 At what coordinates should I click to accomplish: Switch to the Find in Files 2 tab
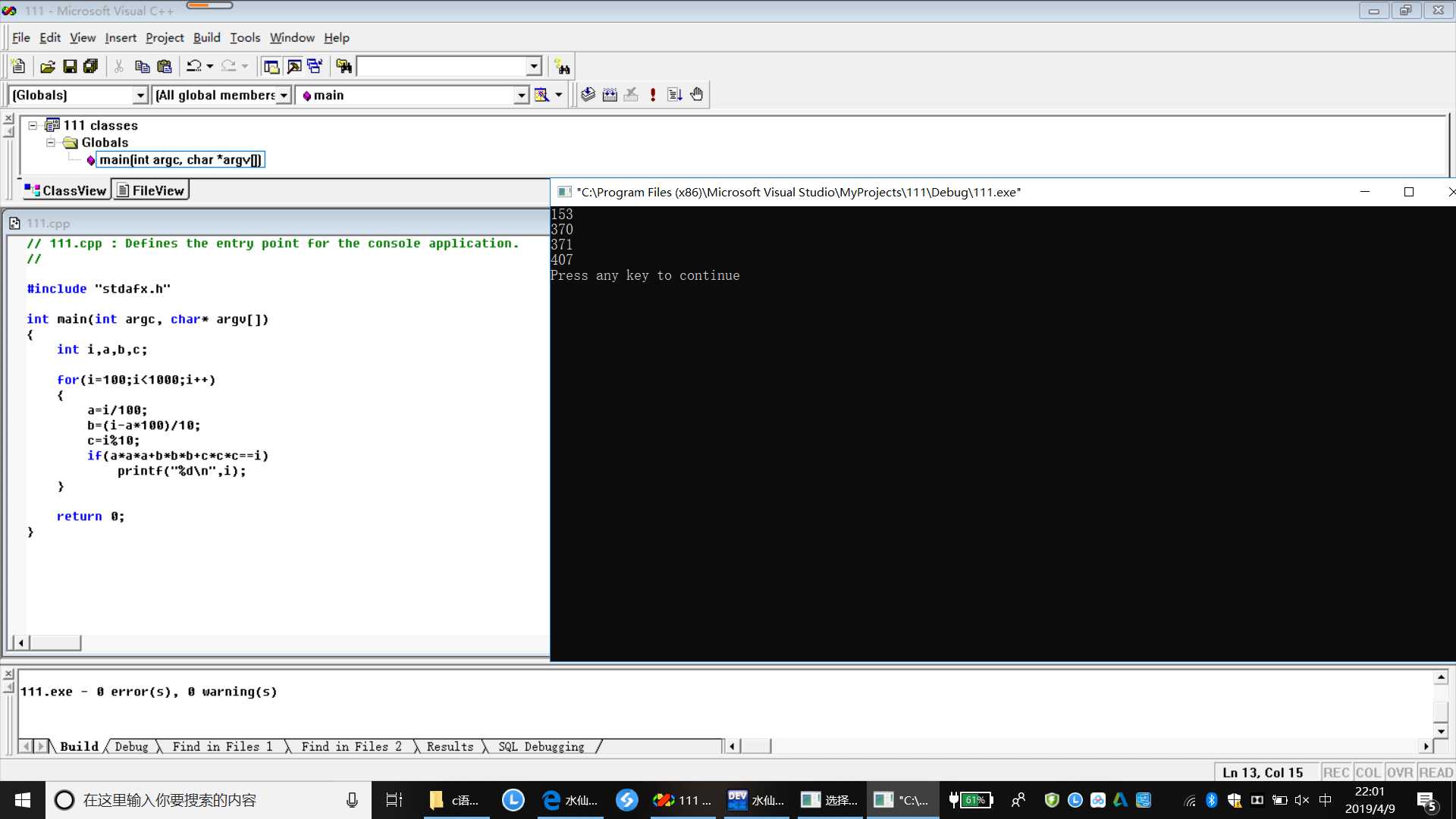[x=351, y=747]
